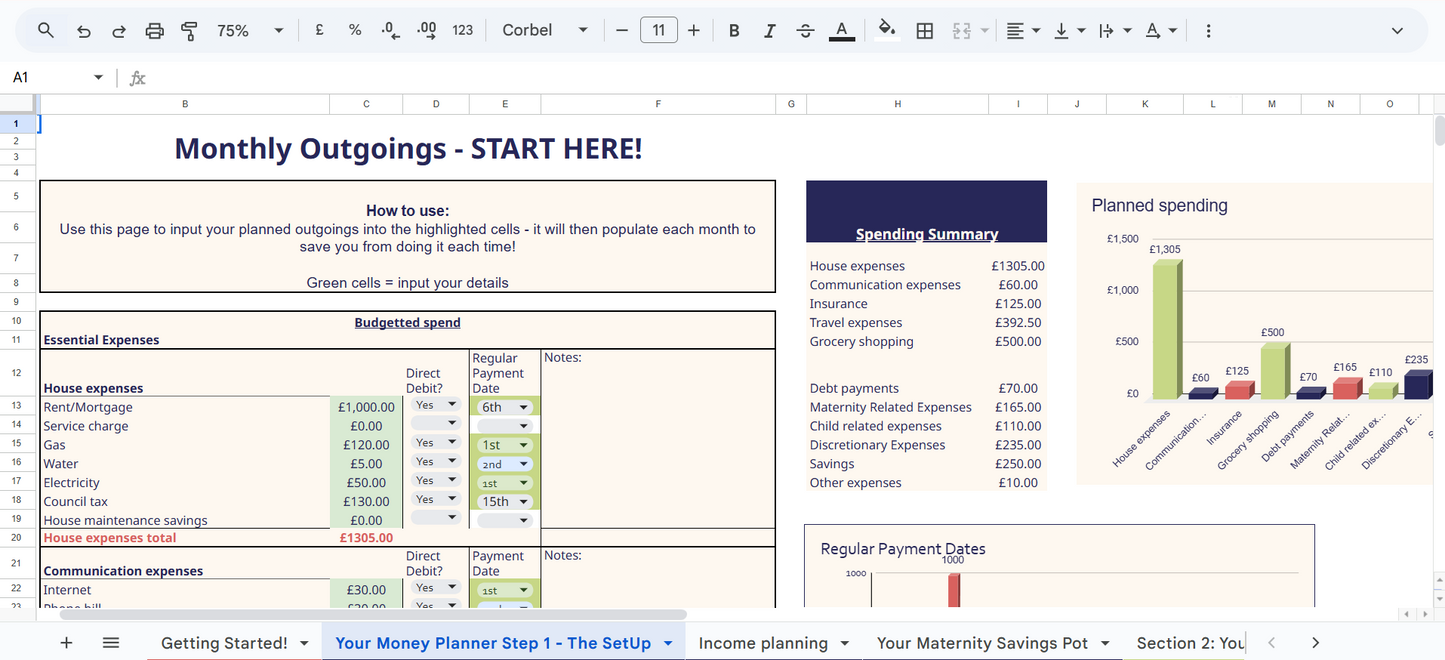1445x660 pixels.
Task: Open the Corbel font dropdown
Action: 545,31
